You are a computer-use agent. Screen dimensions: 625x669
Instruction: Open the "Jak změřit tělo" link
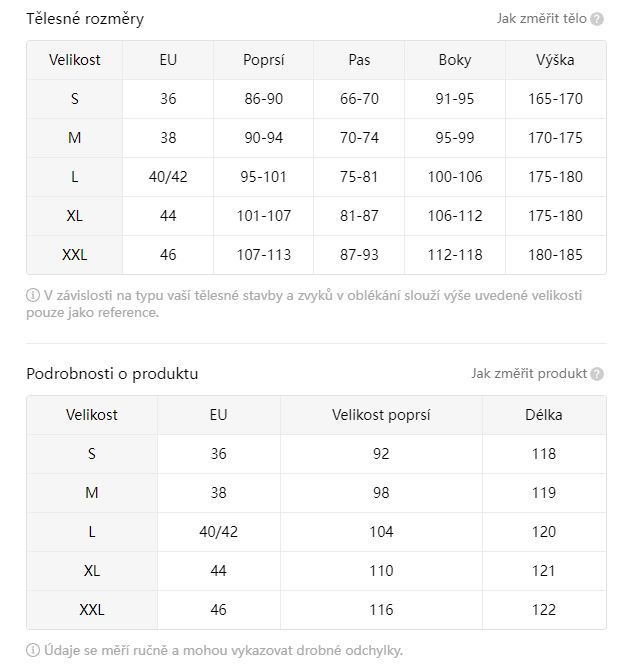[541, 19]
